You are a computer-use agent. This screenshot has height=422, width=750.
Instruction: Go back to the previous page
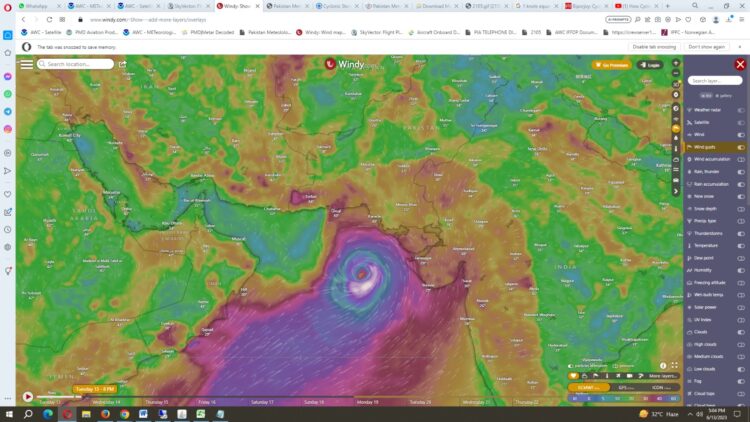[x=23, y=20]
